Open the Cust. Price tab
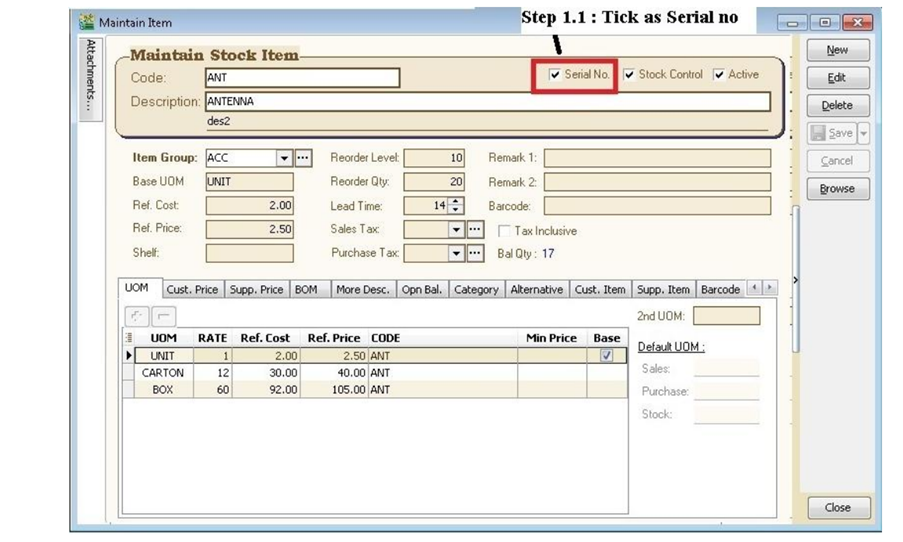Screen dimensions: 903x542 (x=192, y=290)
